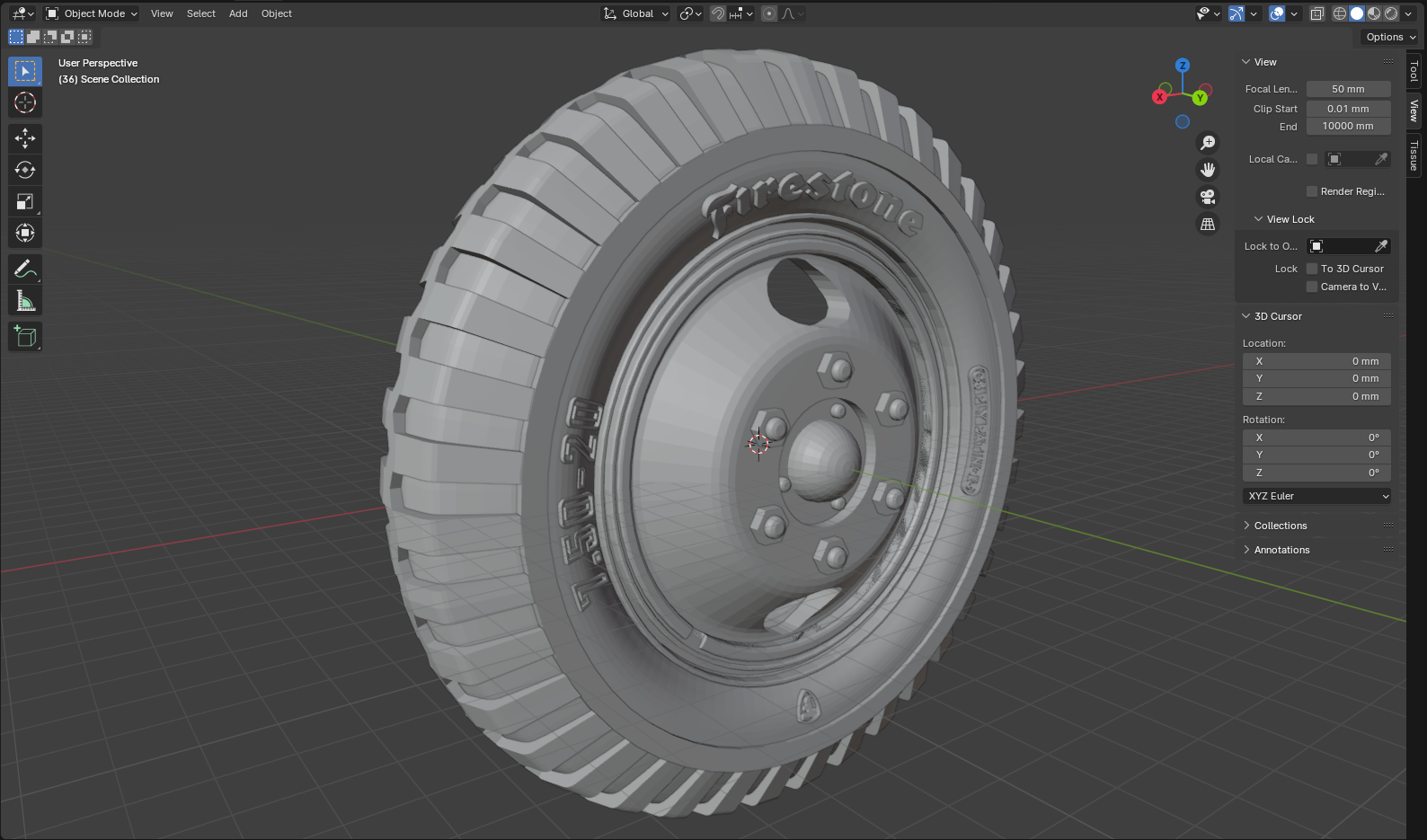Image resolution: width=1427 pixels, height=840 pixels.
Task: Click the Focal Length value field
Action: pyautogui.click(x=1348, y=89)
